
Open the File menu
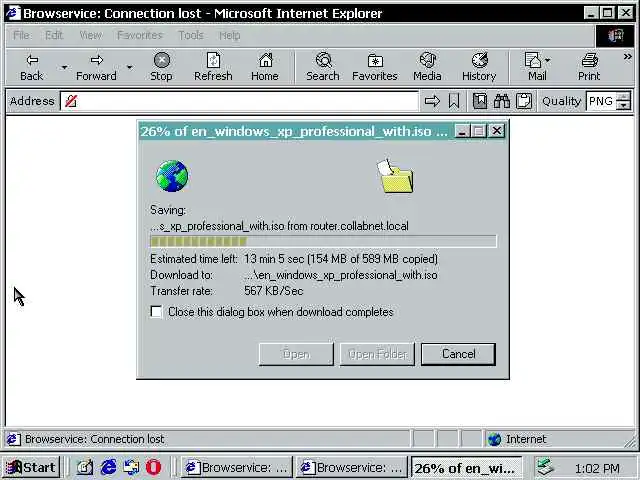coord(21,36)
